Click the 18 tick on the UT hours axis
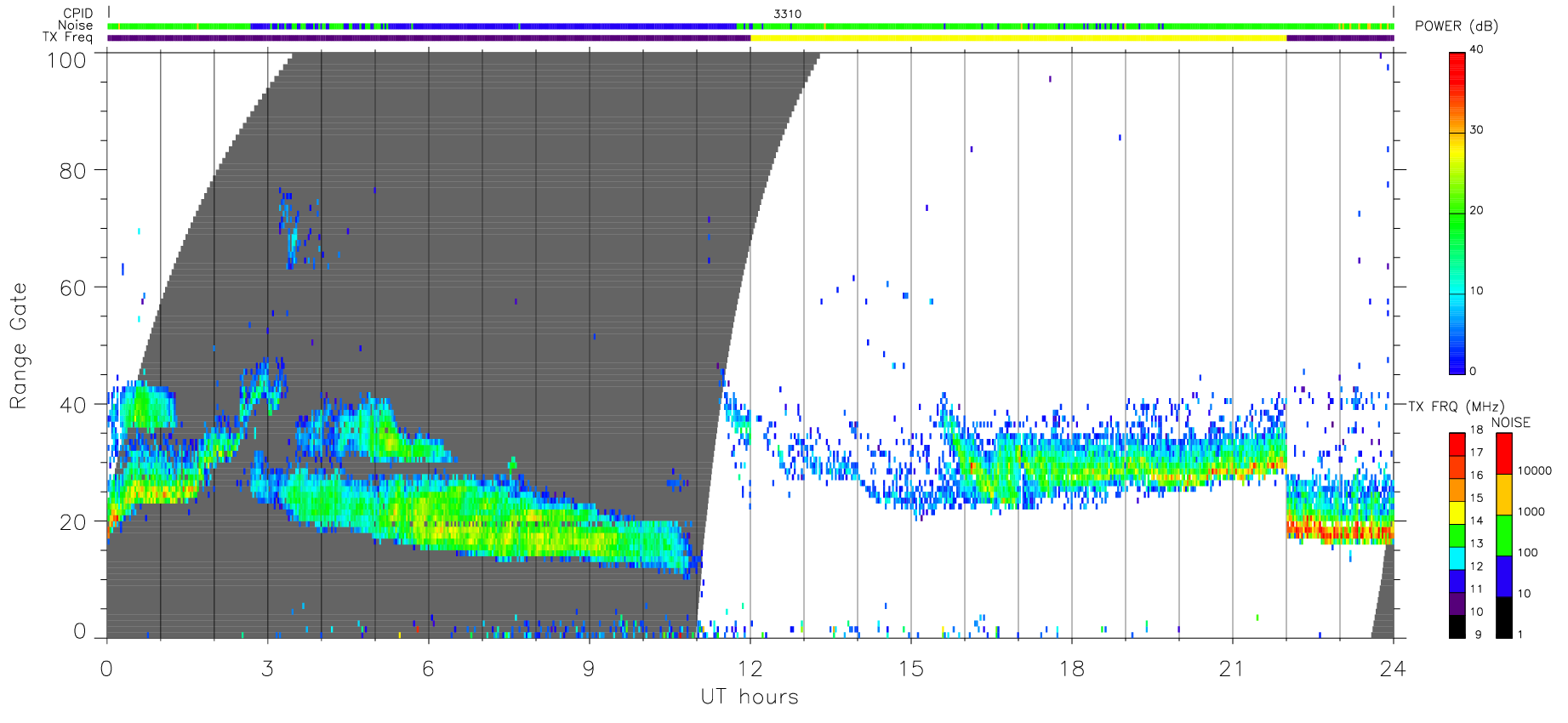 (x=1071, y=669)
